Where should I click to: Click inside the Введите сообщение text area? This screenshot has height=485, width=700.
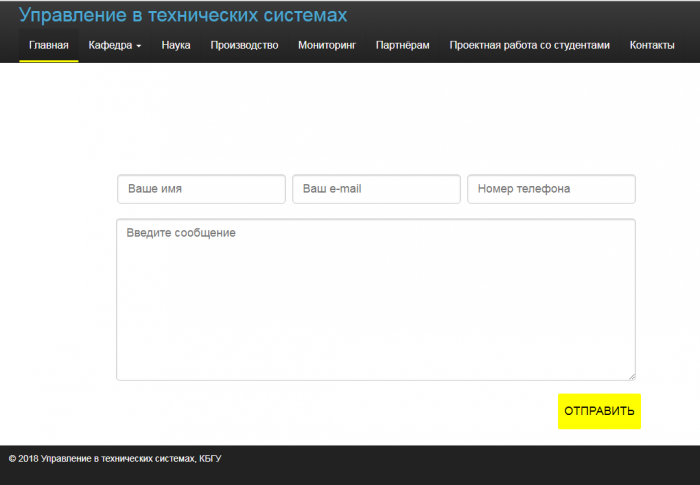tap(375, 300)
